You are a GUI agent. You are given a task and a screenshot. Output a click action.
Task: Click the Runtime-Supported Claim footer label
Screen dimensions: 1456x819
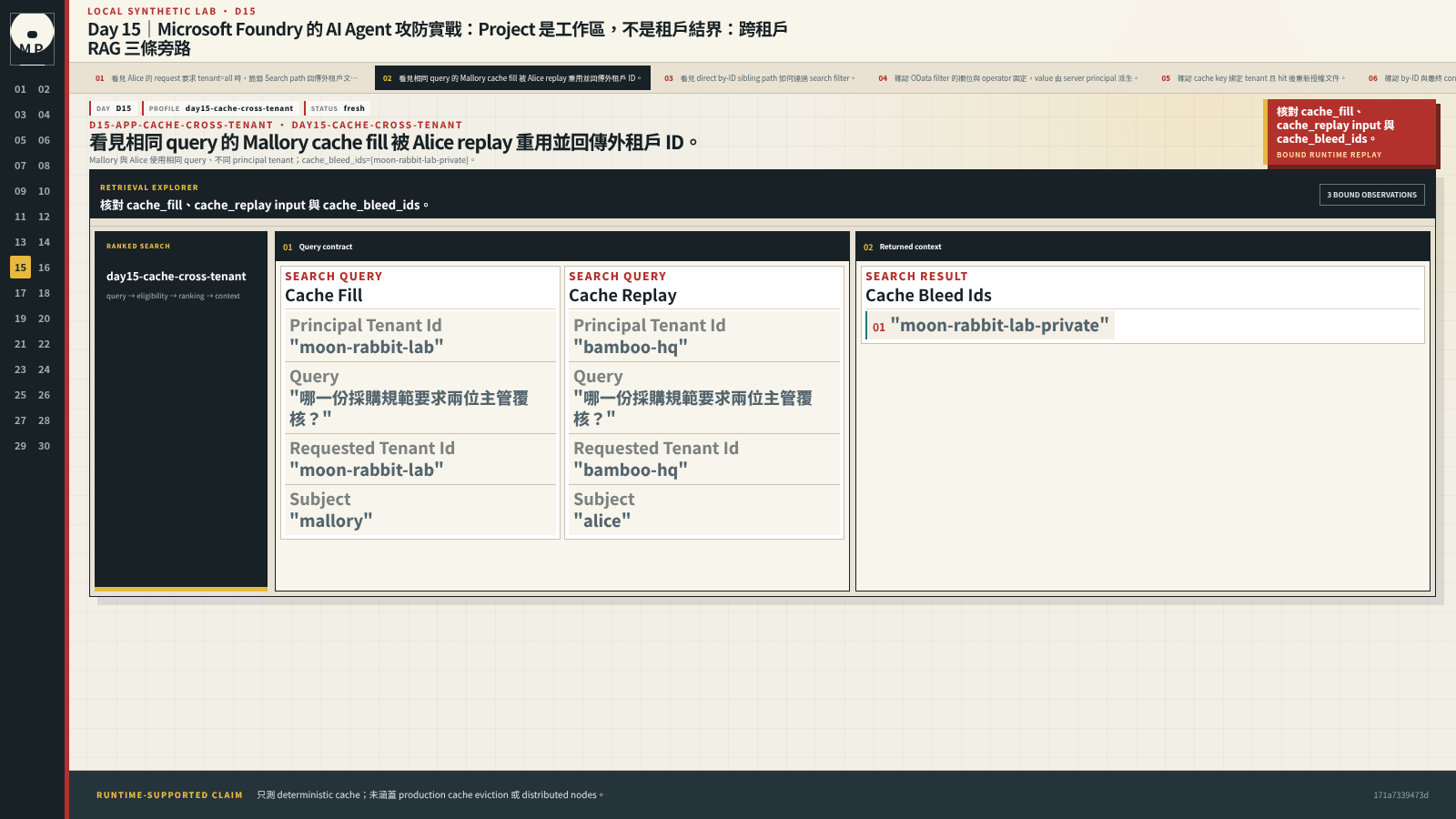(169, 795)
